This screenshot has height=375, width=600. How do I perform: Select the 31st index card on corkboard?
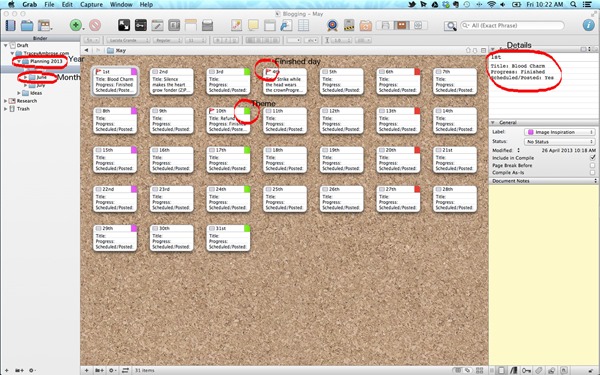click(x=228, y=238)
